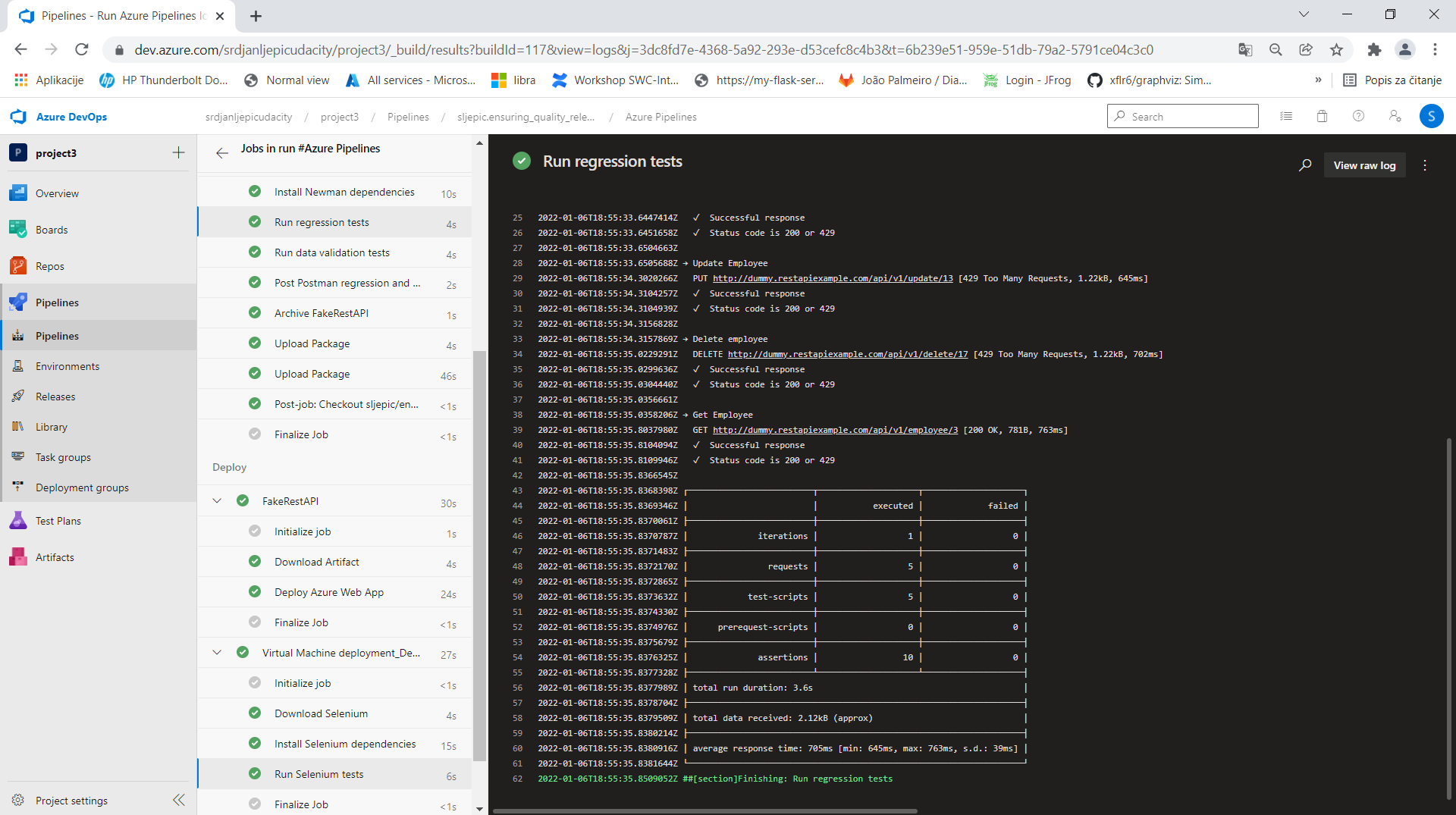
Task: Collapse the Virtual Machine deployment stage
Action: click(x=217, y=652)
